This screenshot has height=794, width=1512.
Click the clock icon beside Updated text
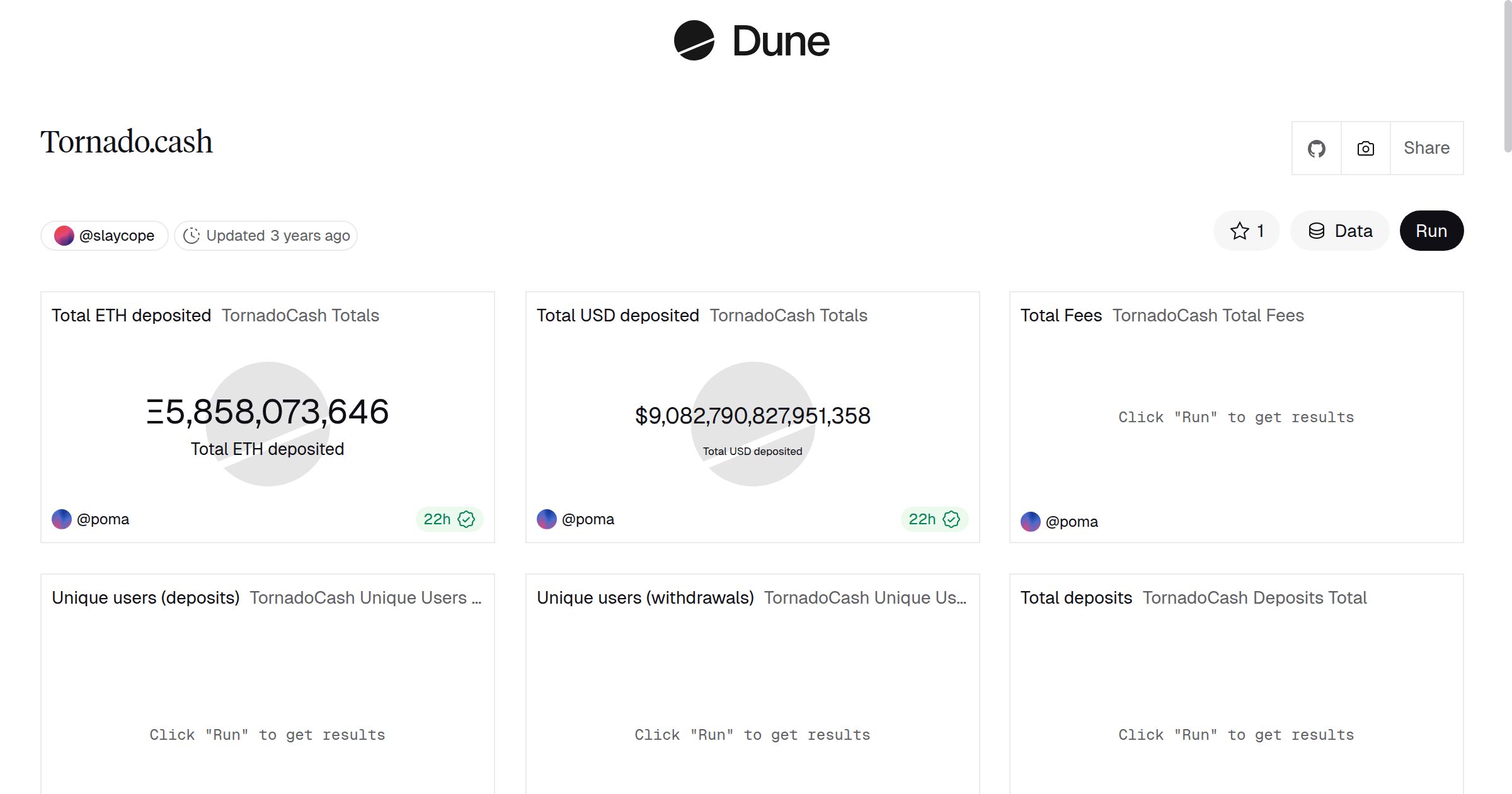click(192, 236)
